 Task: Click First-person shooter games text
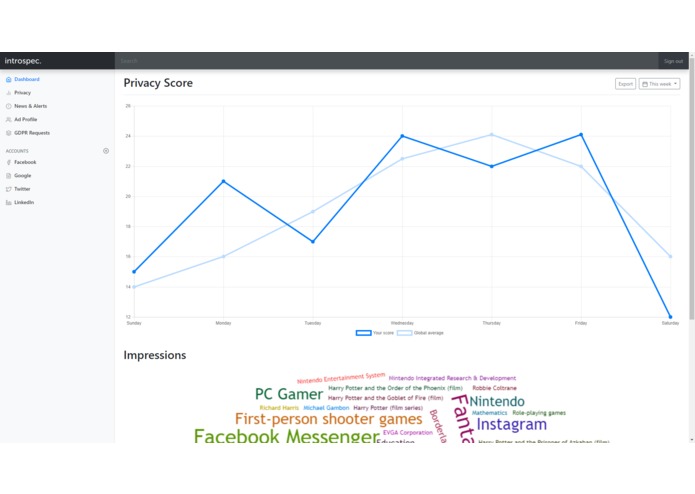coord(328,419)
